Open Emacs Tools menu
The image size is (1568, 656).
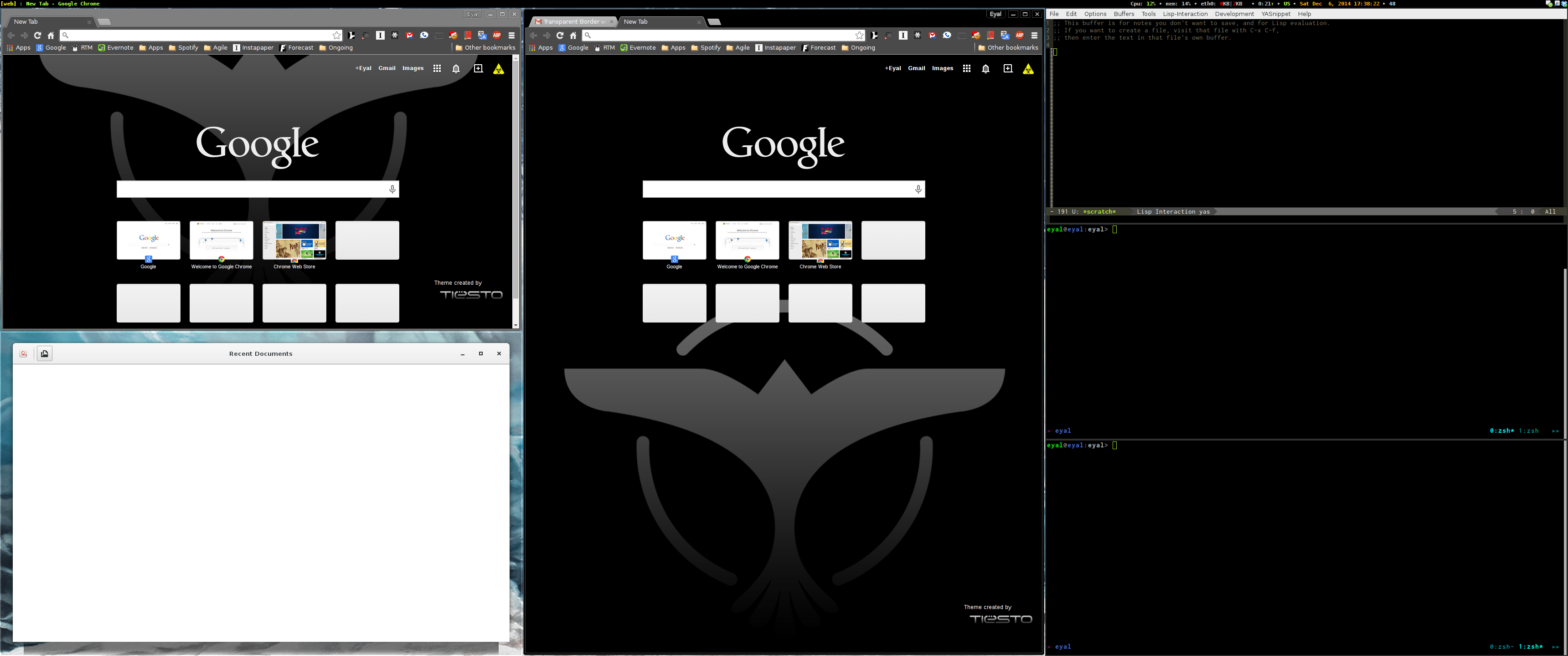click(x=1149, y=14)
